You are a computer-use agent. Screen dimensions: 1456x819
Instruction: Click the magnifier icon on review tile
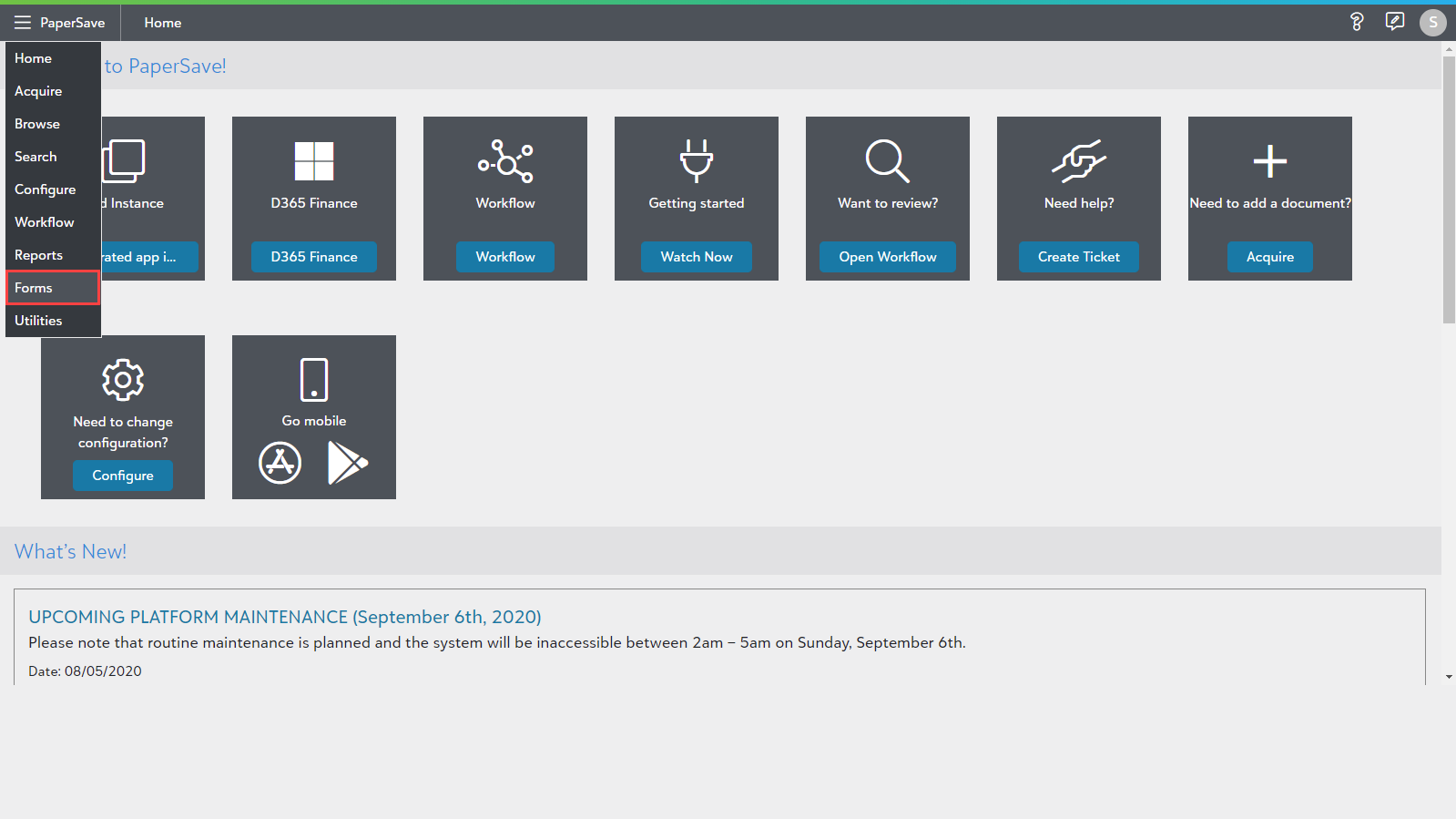[887, 161]
